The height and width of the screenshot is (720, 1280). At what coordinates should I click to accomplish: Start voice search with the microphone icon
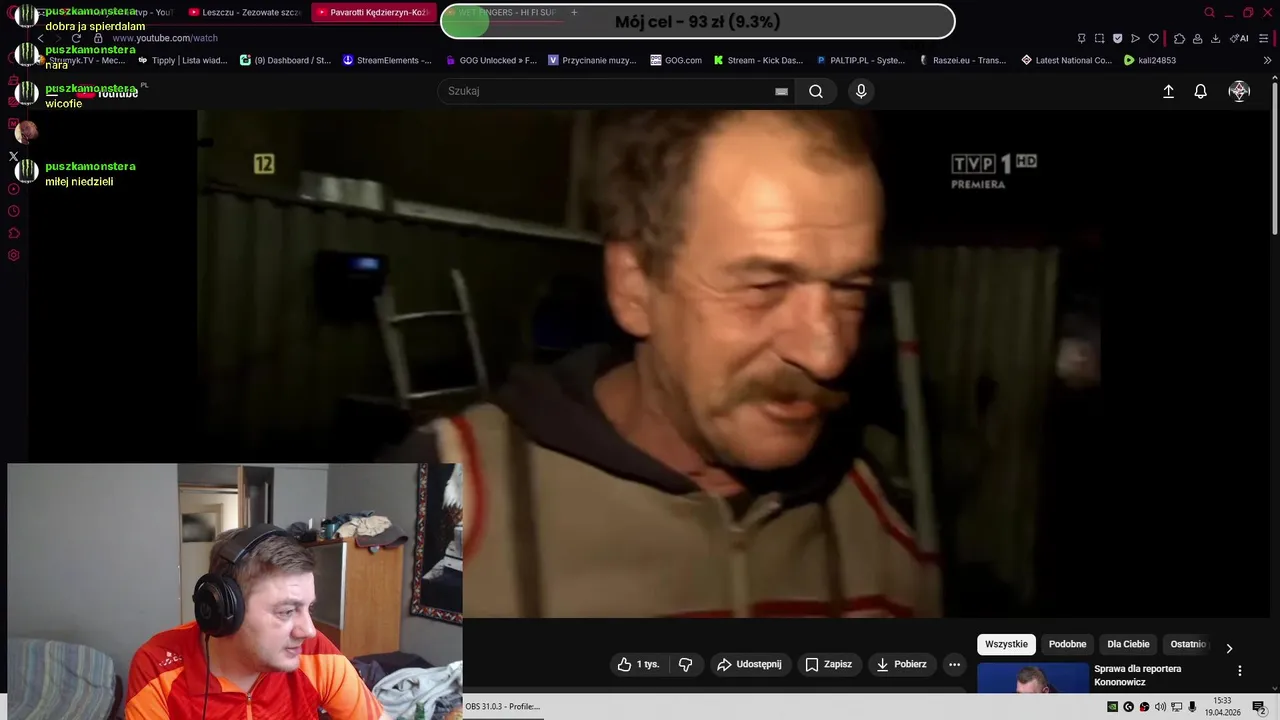(x=861, y=91)
